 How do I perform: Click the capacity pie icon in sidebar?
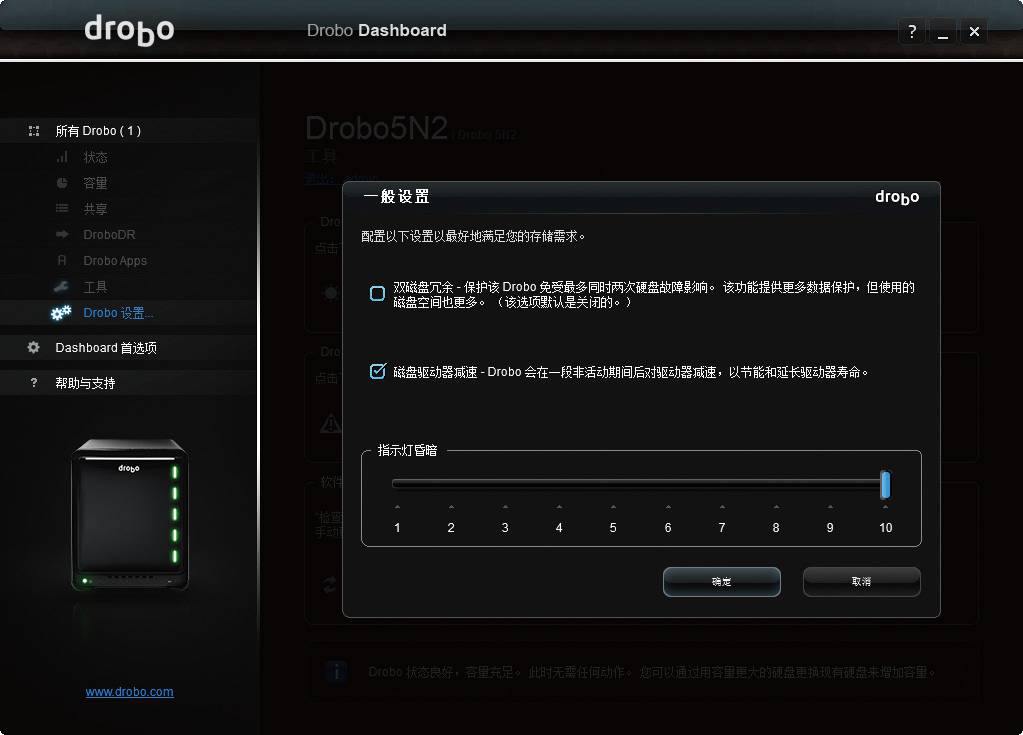(x=62, y=183)
